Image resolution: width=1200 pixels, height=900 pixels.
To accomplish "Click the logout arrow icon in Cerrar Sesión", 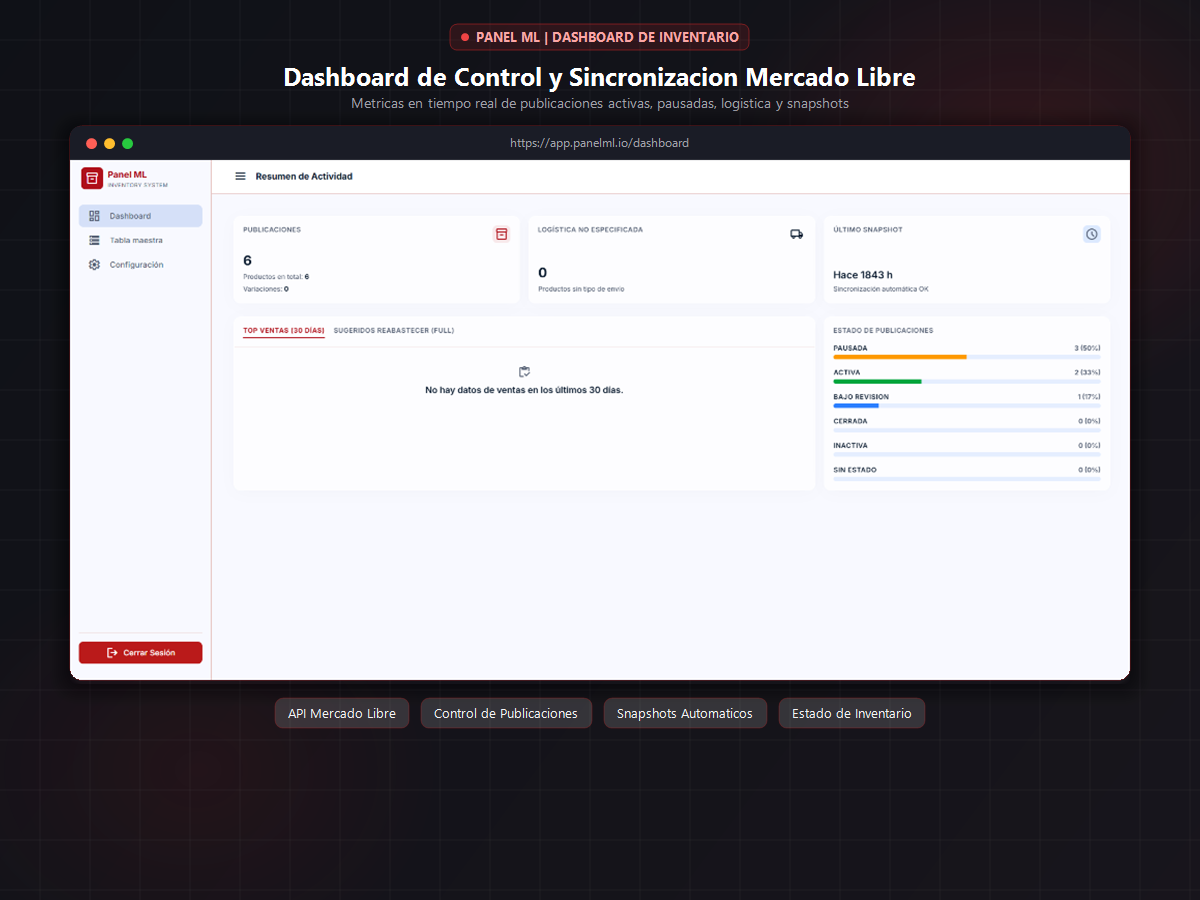I will point(112,653).
